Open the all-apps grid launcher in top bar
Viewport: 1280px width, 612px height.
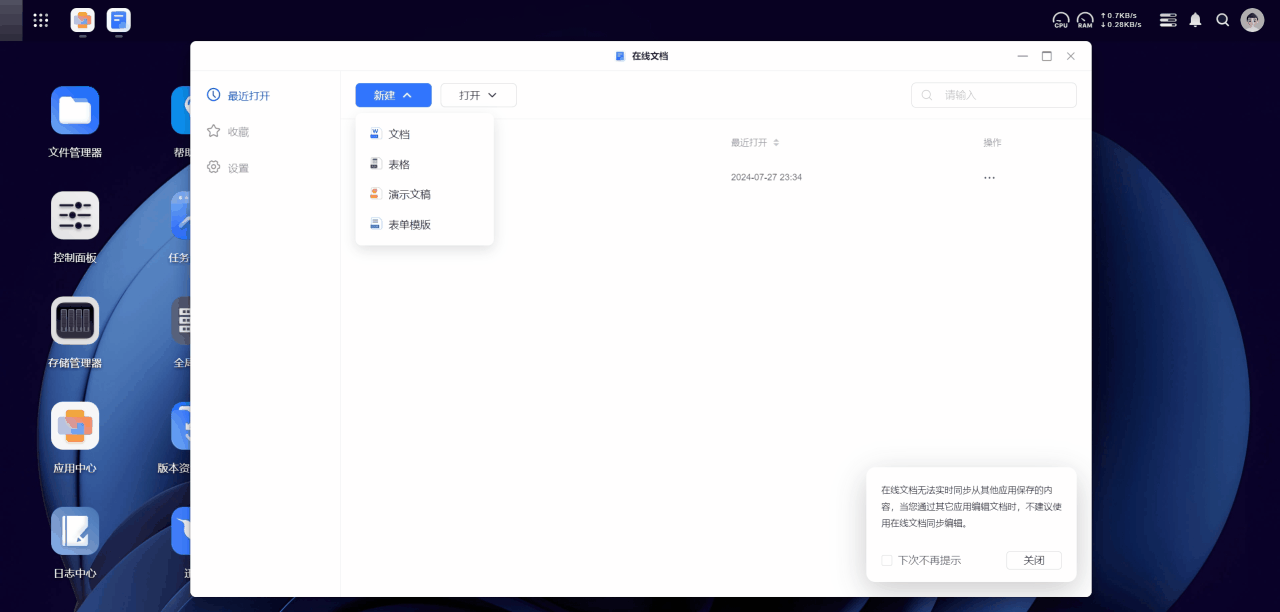41,20
